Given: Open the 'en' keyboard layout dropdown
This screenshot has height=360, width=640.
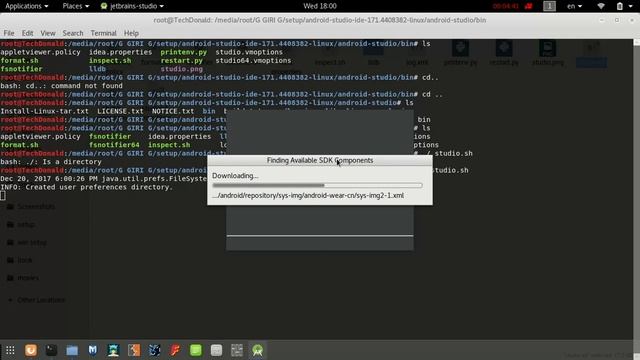Looking at the screenshot, I should point(574,6).
